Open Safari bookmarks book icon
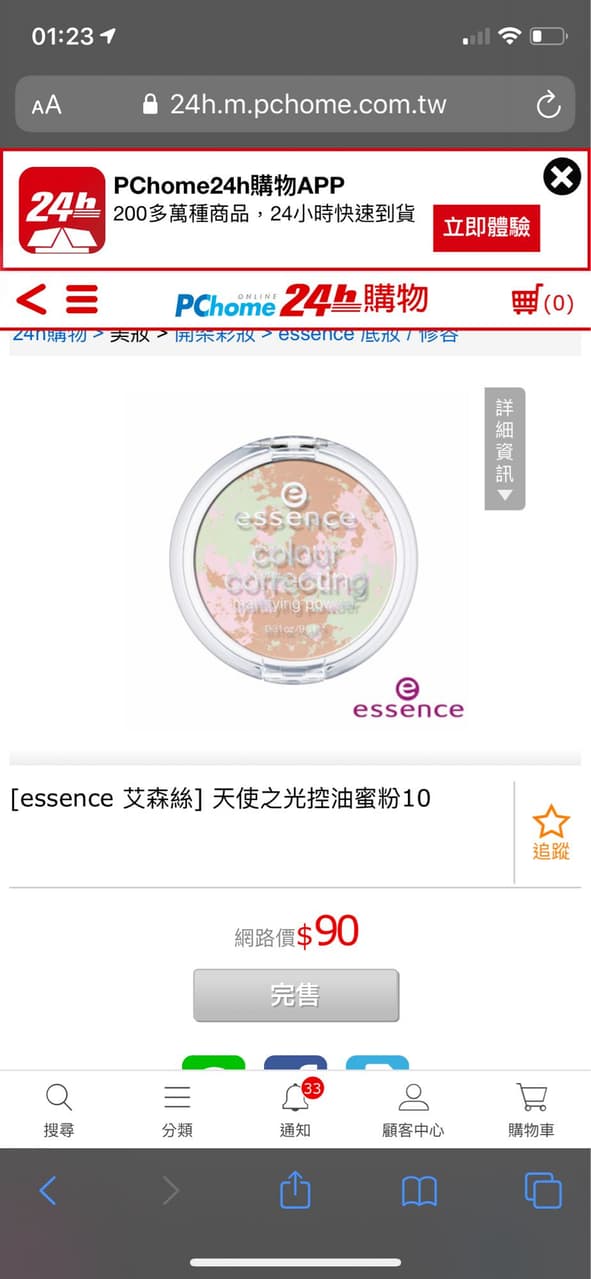Viewport: 591px width, 1279px height. click(x=419, y=1191)
